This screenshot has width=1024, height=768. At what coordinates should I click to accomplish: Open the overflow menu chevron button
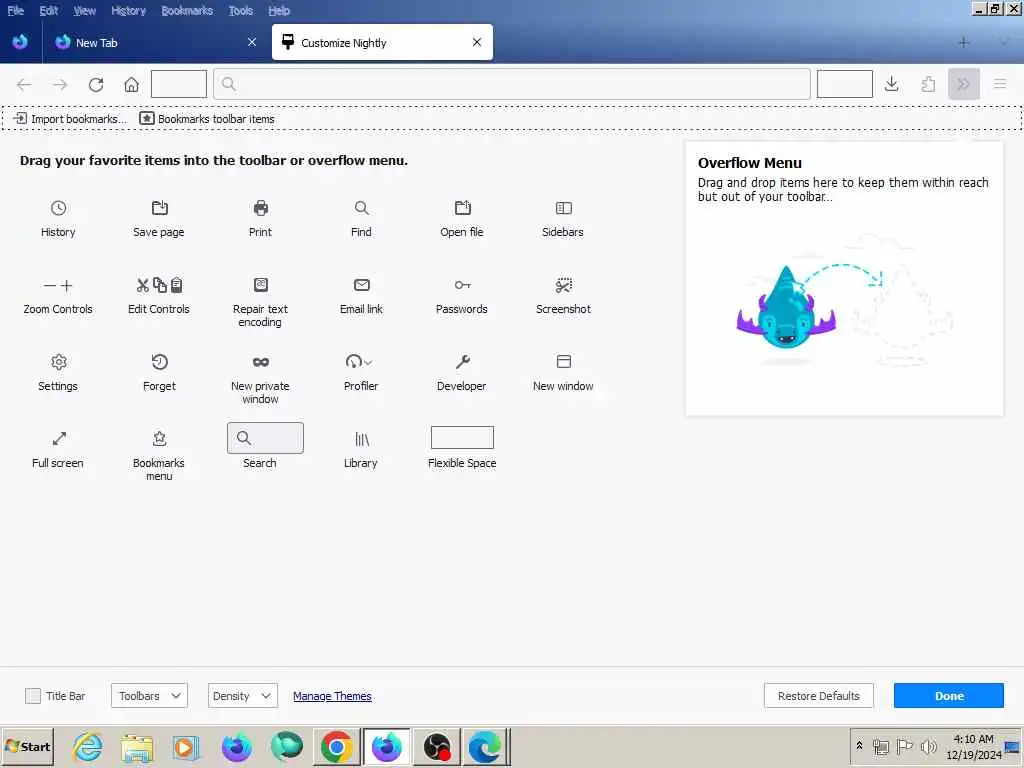(x=963, y=84)
